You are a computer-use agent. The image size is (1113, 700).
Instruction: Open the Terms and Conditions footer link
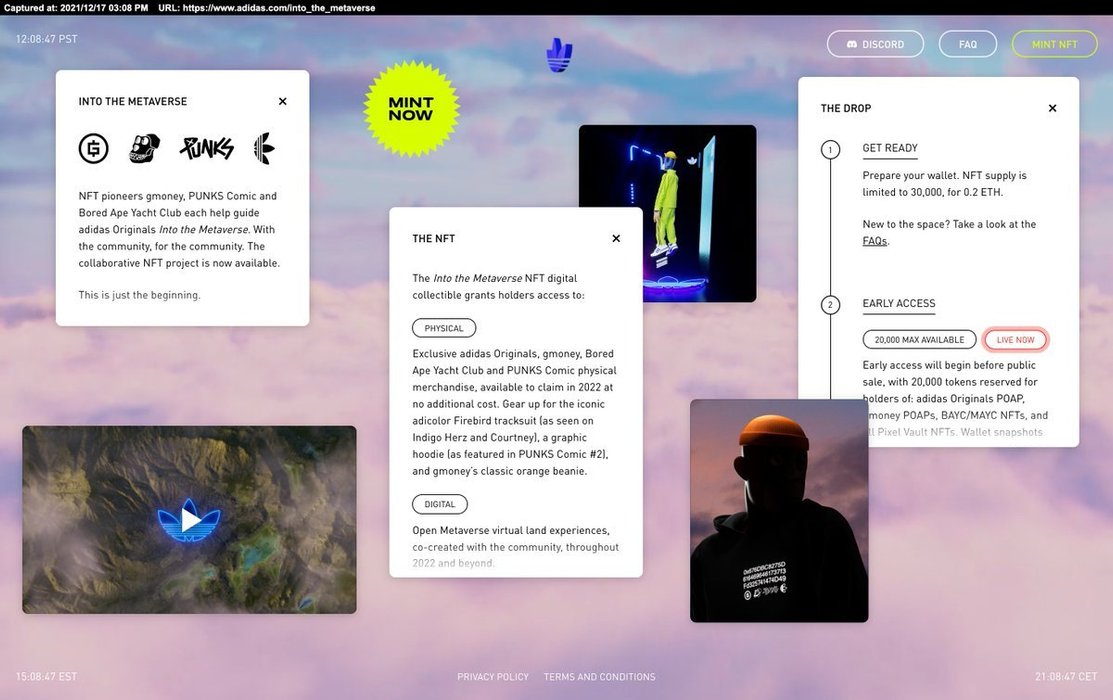600,677
